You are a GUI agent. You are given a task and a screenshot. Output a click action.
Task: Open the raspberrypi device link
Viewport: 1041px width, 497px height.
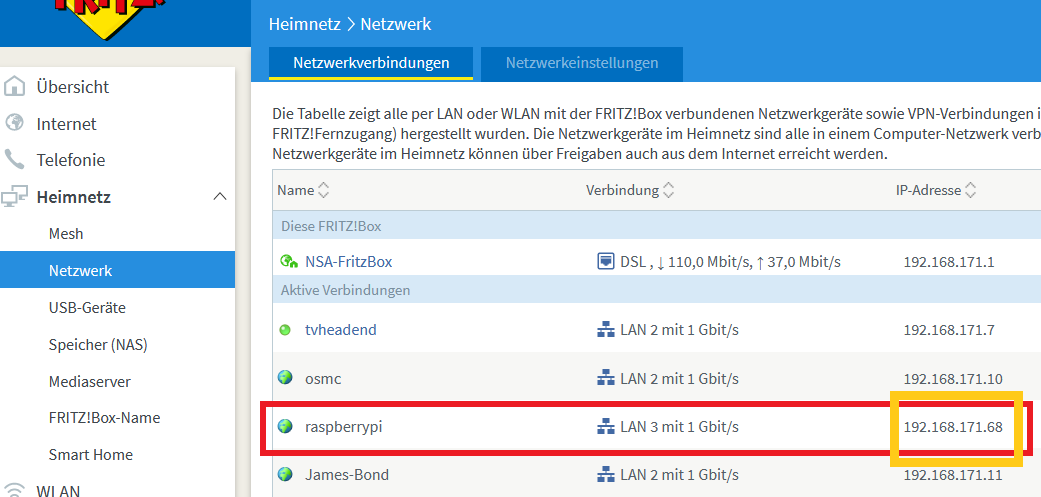click(344, 427)
